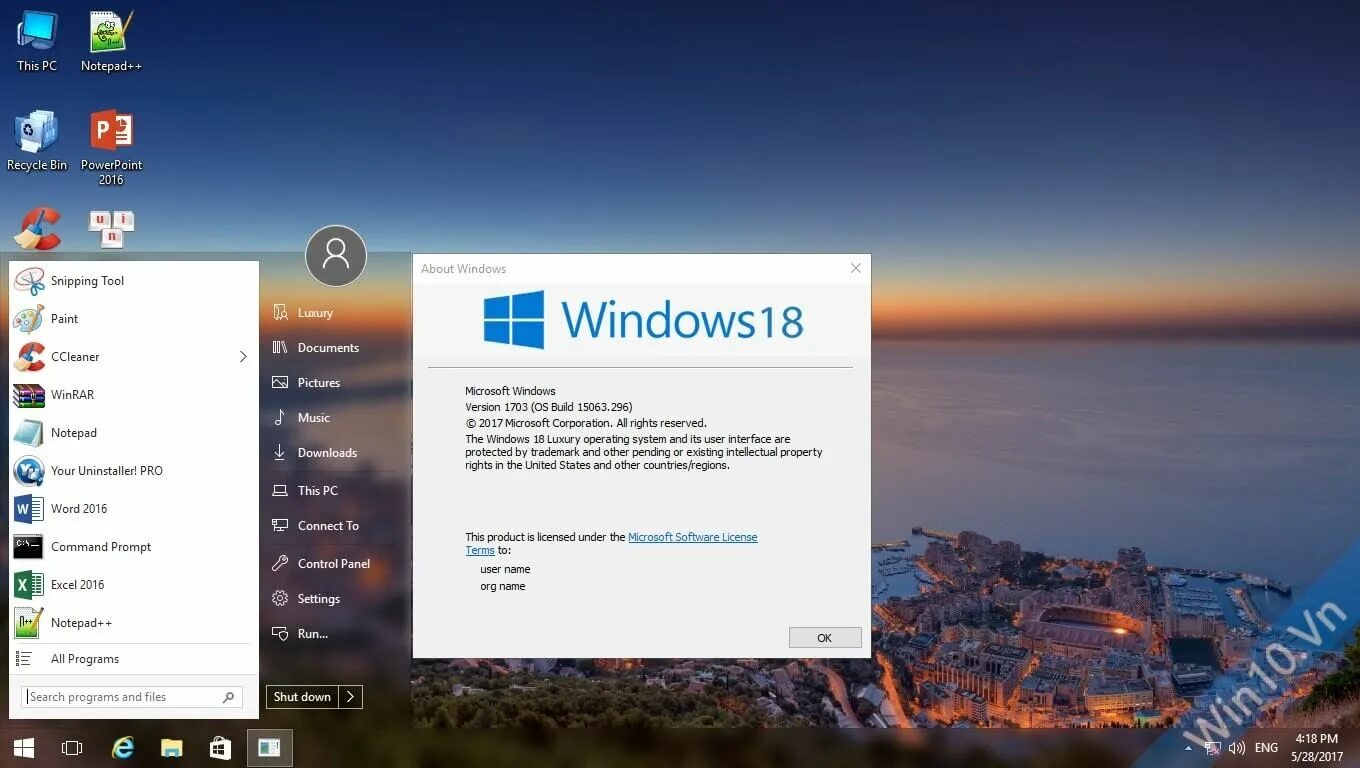Click the Your Uninstaller! PRO label

coord(107,471)
